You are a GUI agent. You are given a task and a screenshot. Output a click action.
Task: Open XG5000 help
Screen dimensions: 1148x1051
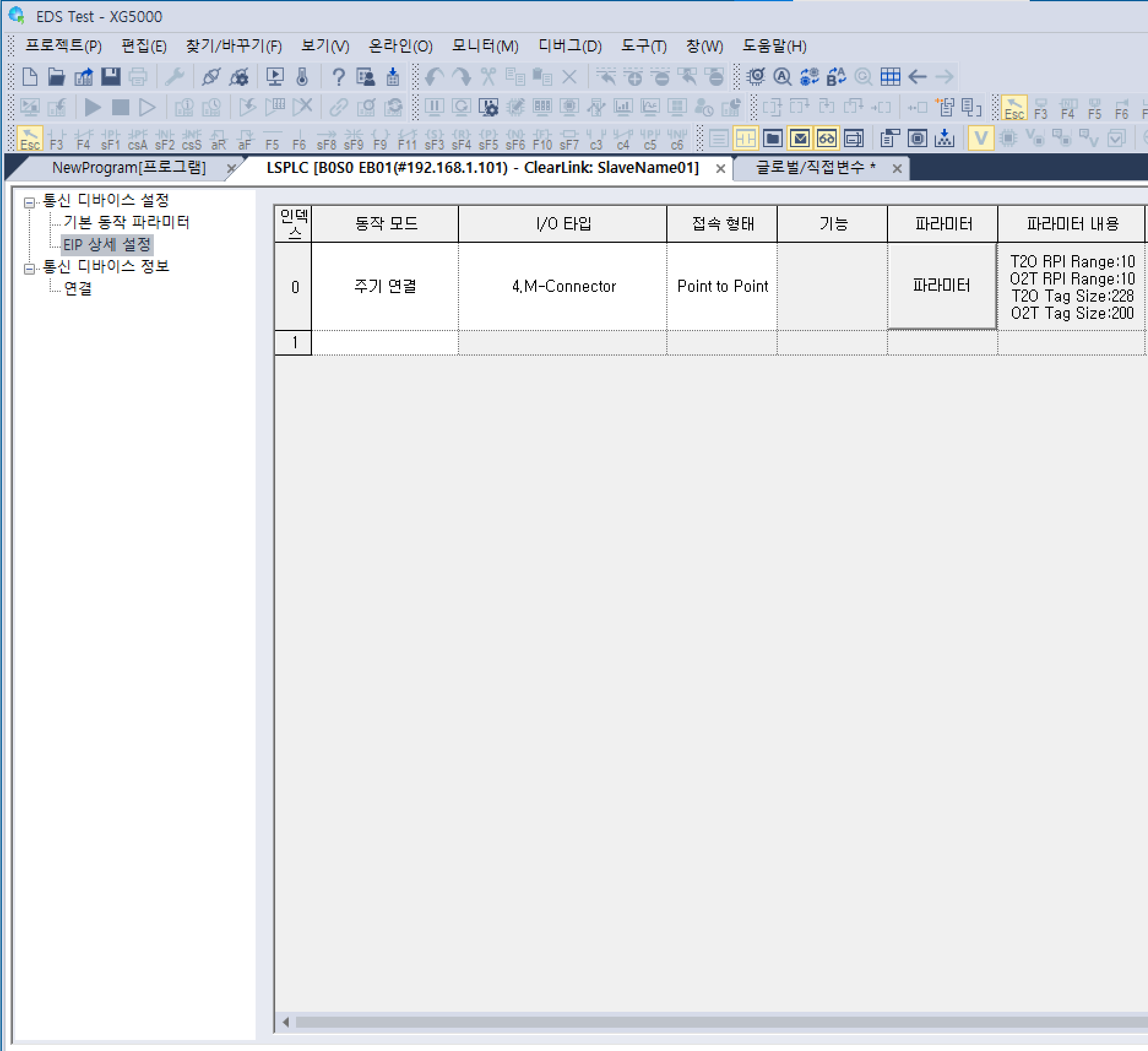click(338, 77)
